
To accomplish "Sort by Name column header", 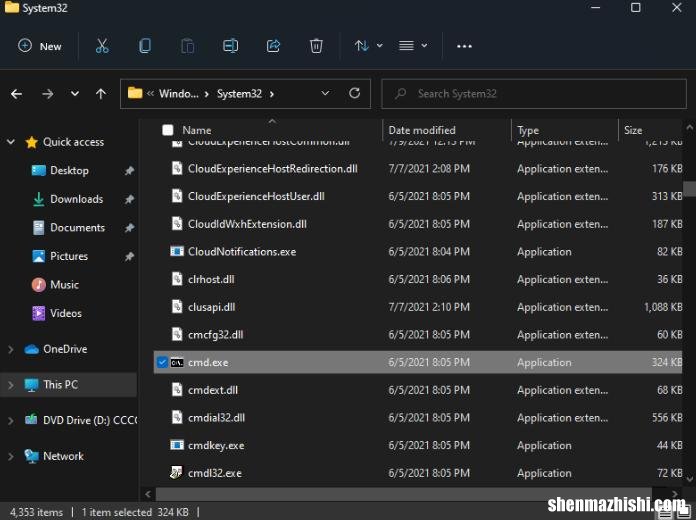I will click(197, 130).
